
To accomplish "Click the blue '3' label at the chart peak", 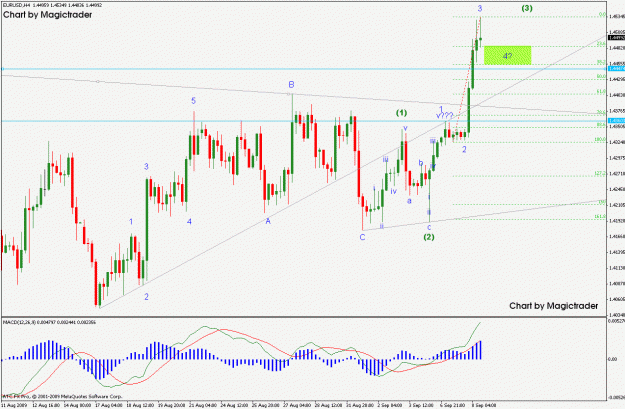I will [480, 8].
